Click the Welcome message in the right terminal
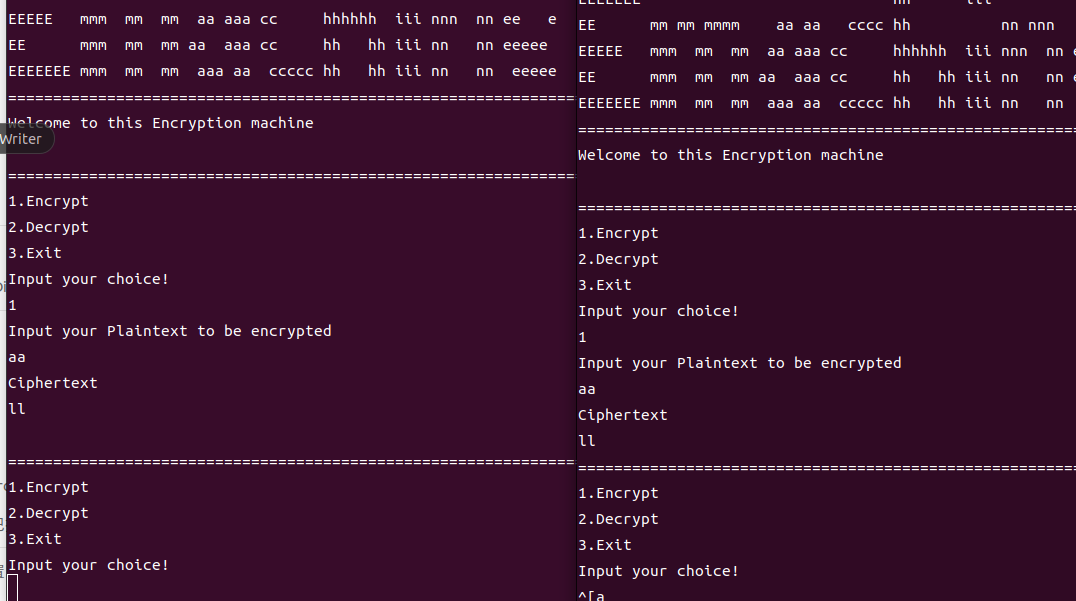 coord(731,155)
